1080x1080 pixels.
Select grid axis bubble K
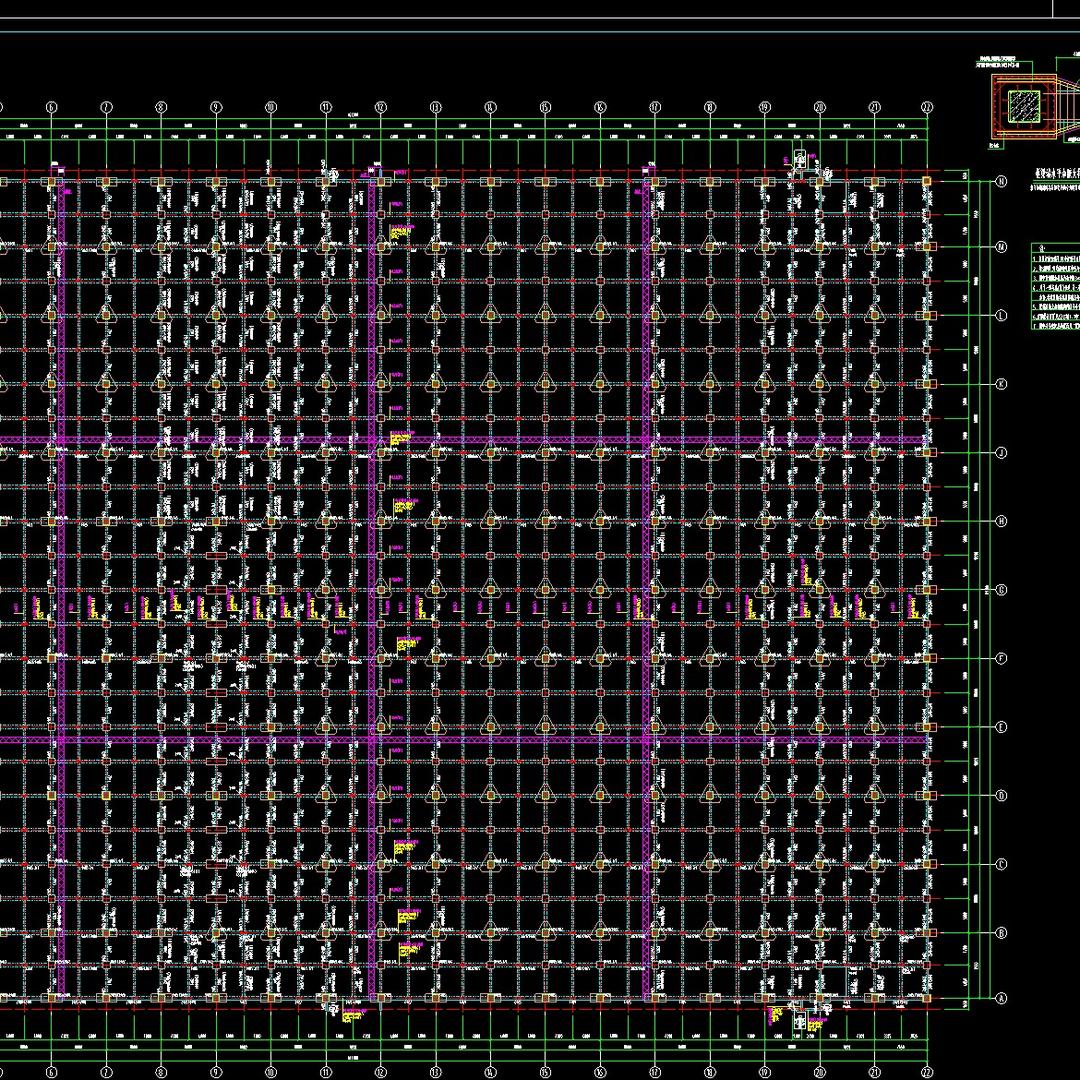1000,384
